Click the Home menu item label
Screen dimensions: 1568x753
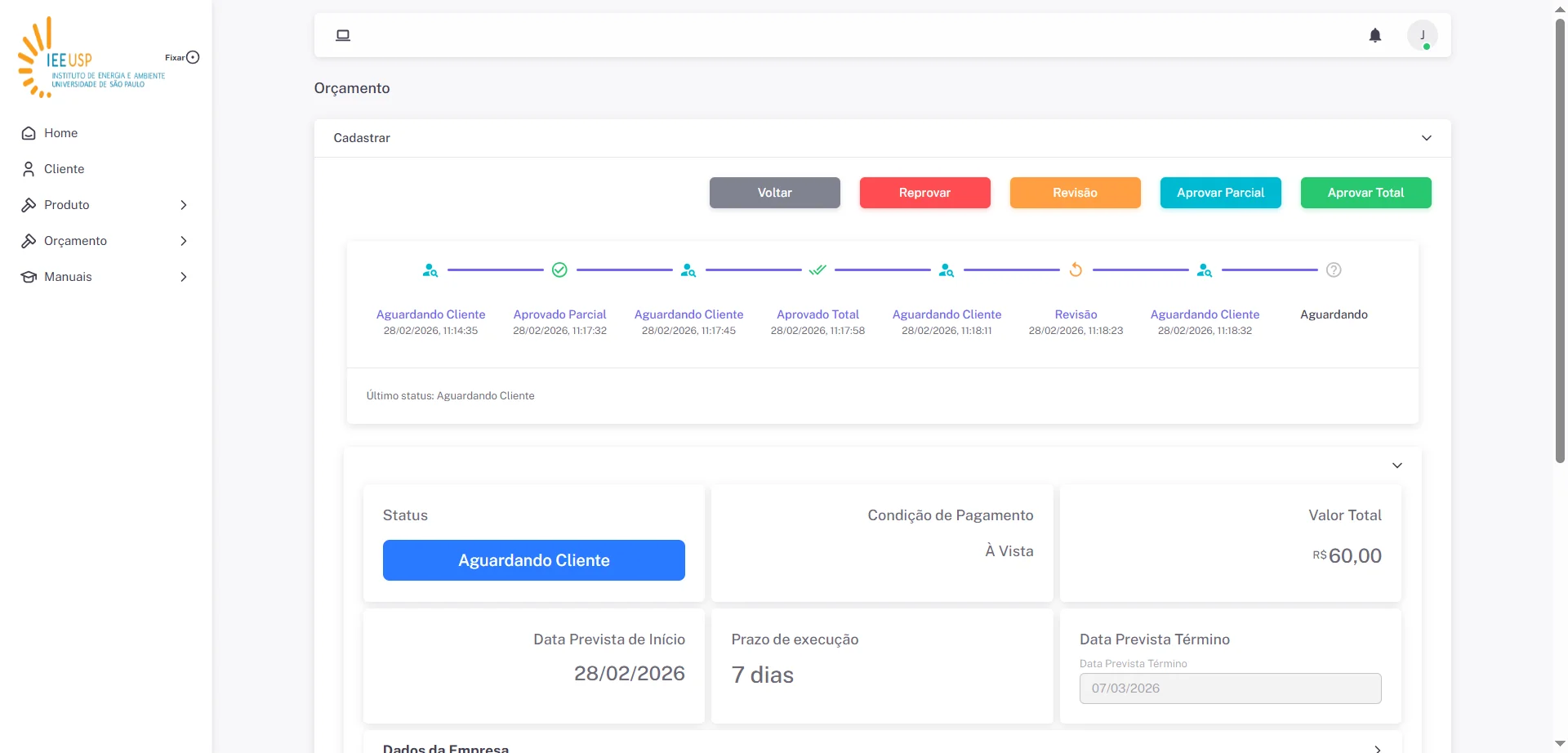(61, 133)
